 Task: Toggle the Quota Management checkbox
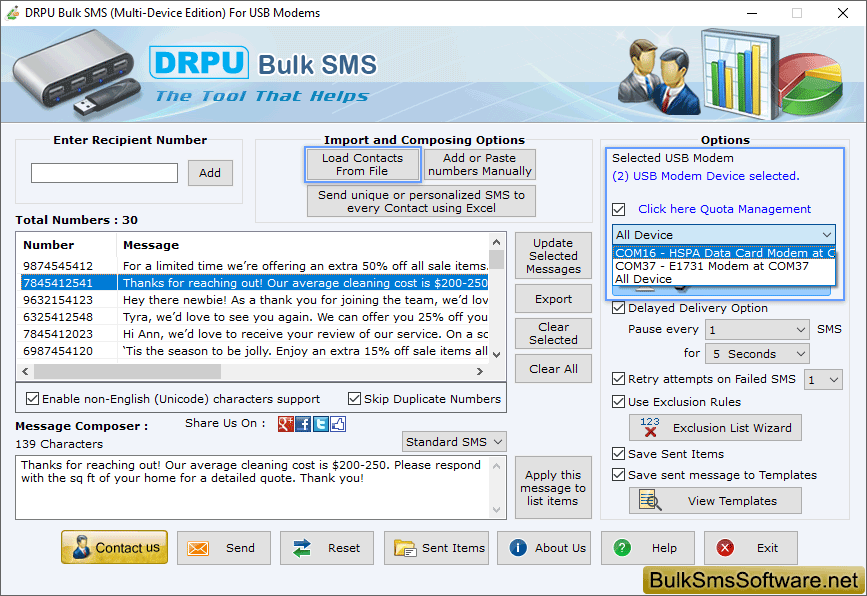[x=619, y=210]
